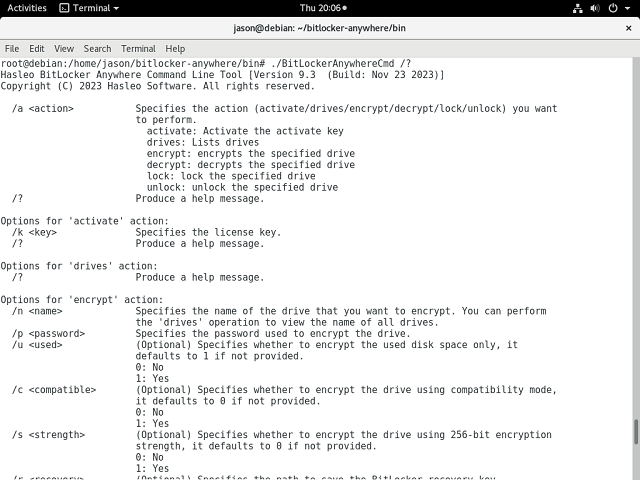Close the terminal window with the X button

[629, 28]
